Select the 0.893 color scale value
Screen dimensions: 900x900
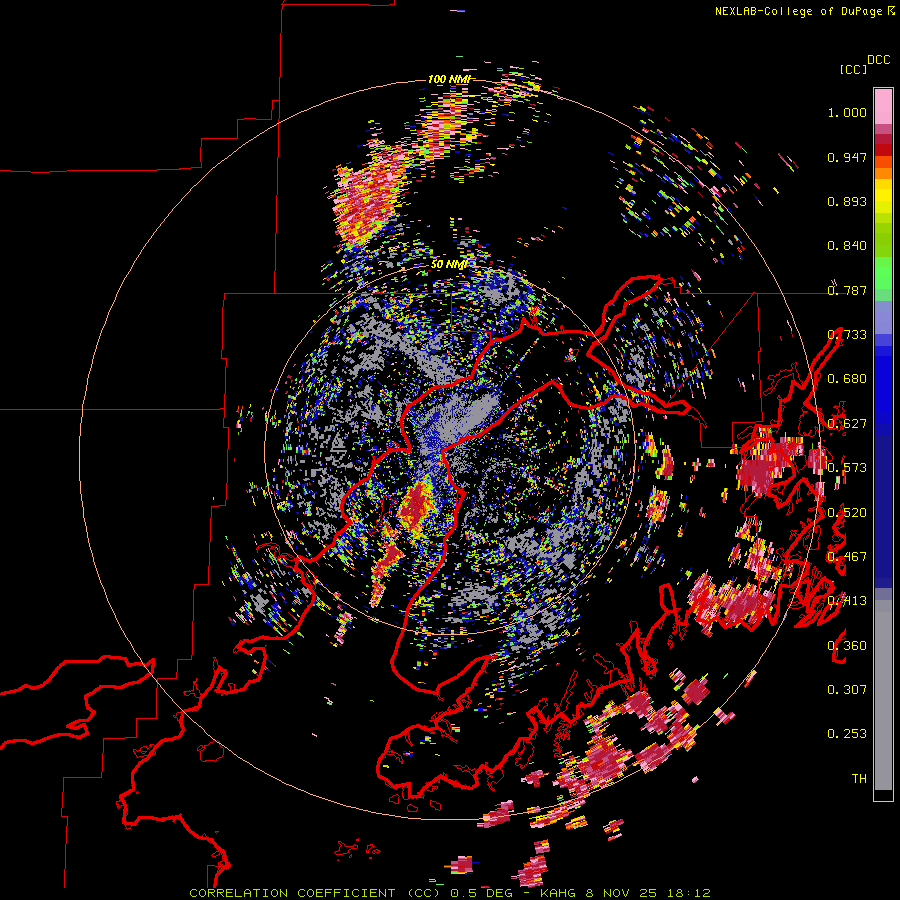click(x=847, y=201)
